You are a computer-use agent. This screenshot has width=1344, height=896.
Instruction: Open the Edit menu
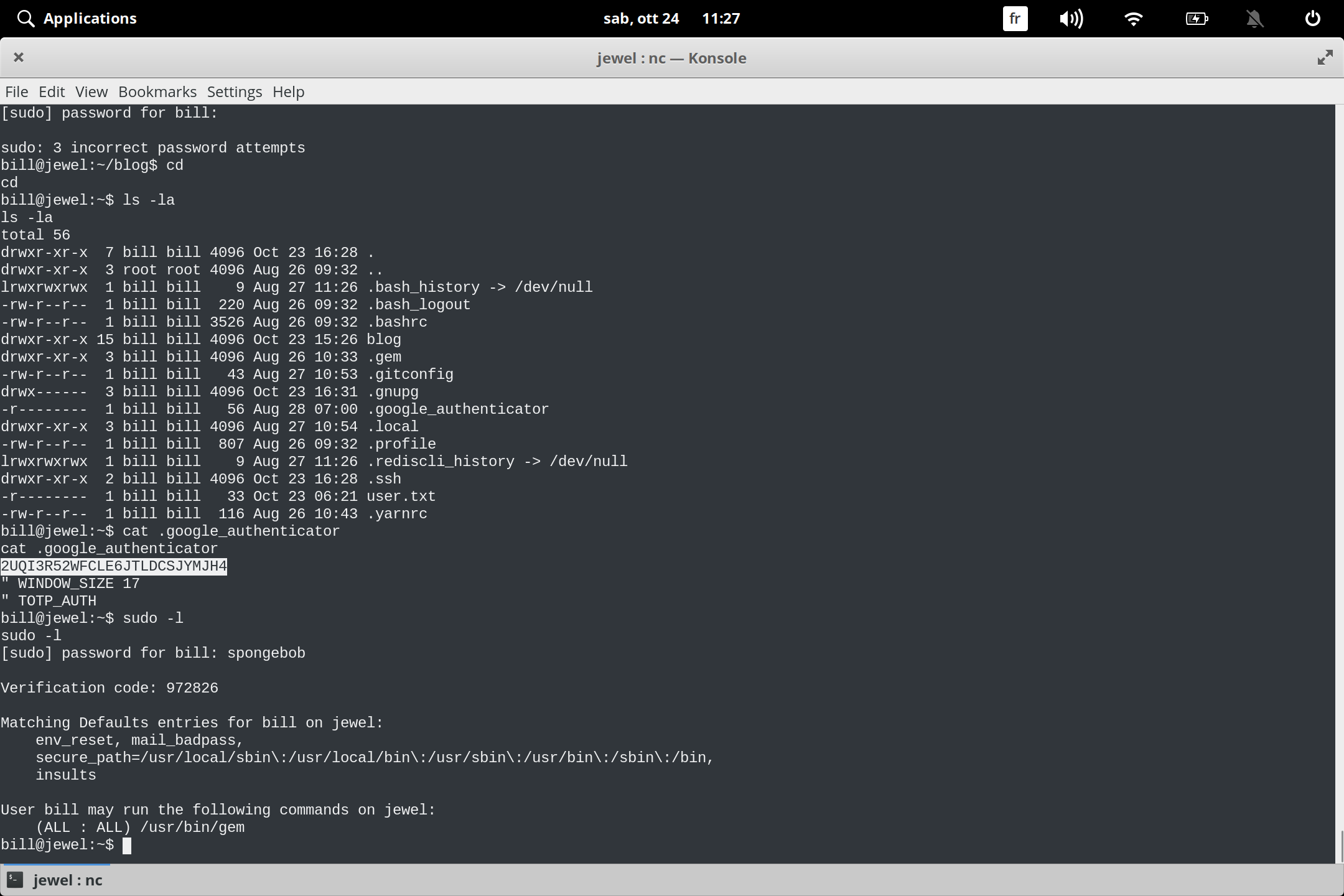click(52, 91)
